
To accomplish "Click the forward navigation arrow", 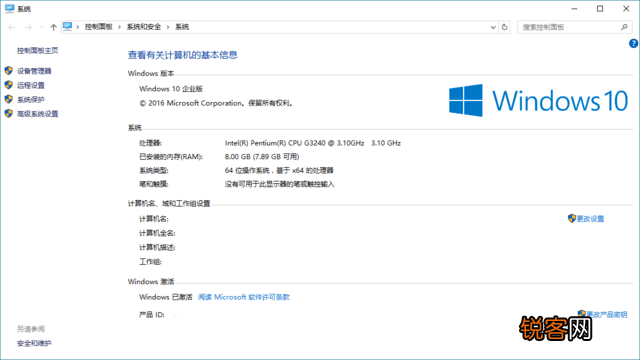I will point(28,27).
